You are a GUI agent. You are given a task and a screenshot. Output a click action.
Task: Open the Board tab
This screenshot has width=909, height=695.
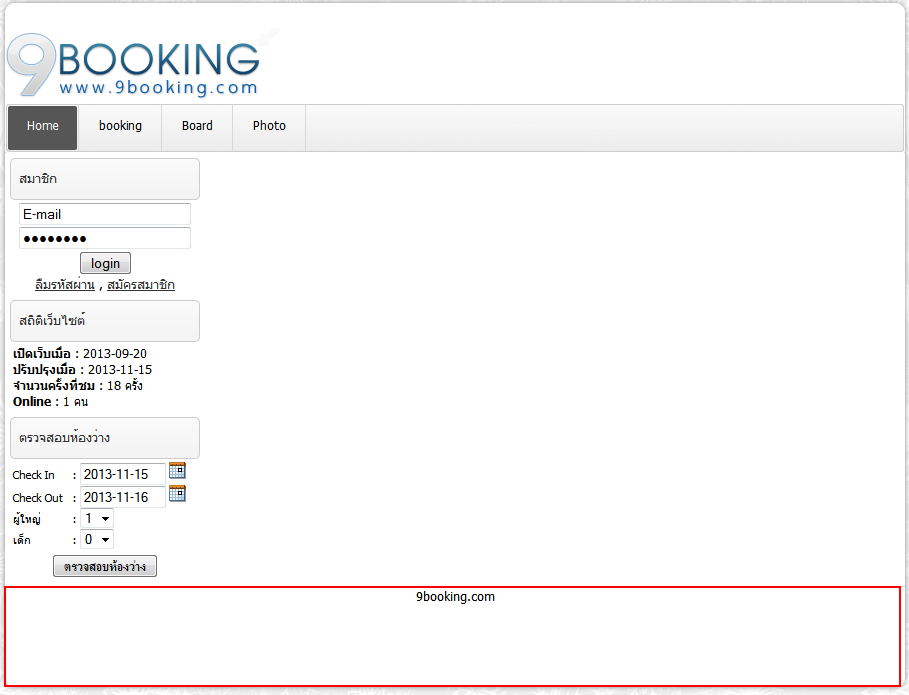coord(197,128)
